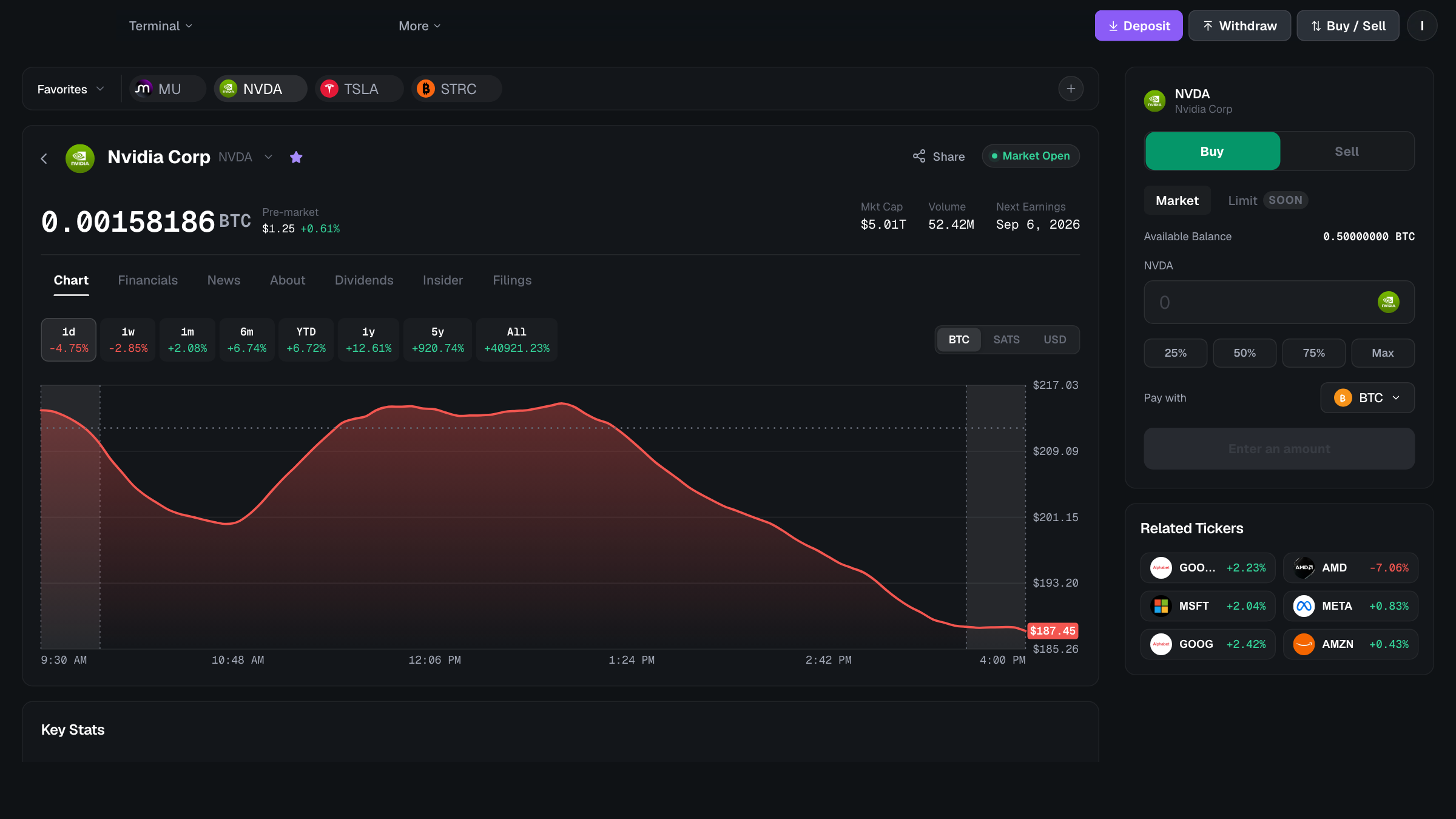This screenshot has height=819, width=1456.
Task: Open the MSFT related ticker
Action: (1208, 606)
